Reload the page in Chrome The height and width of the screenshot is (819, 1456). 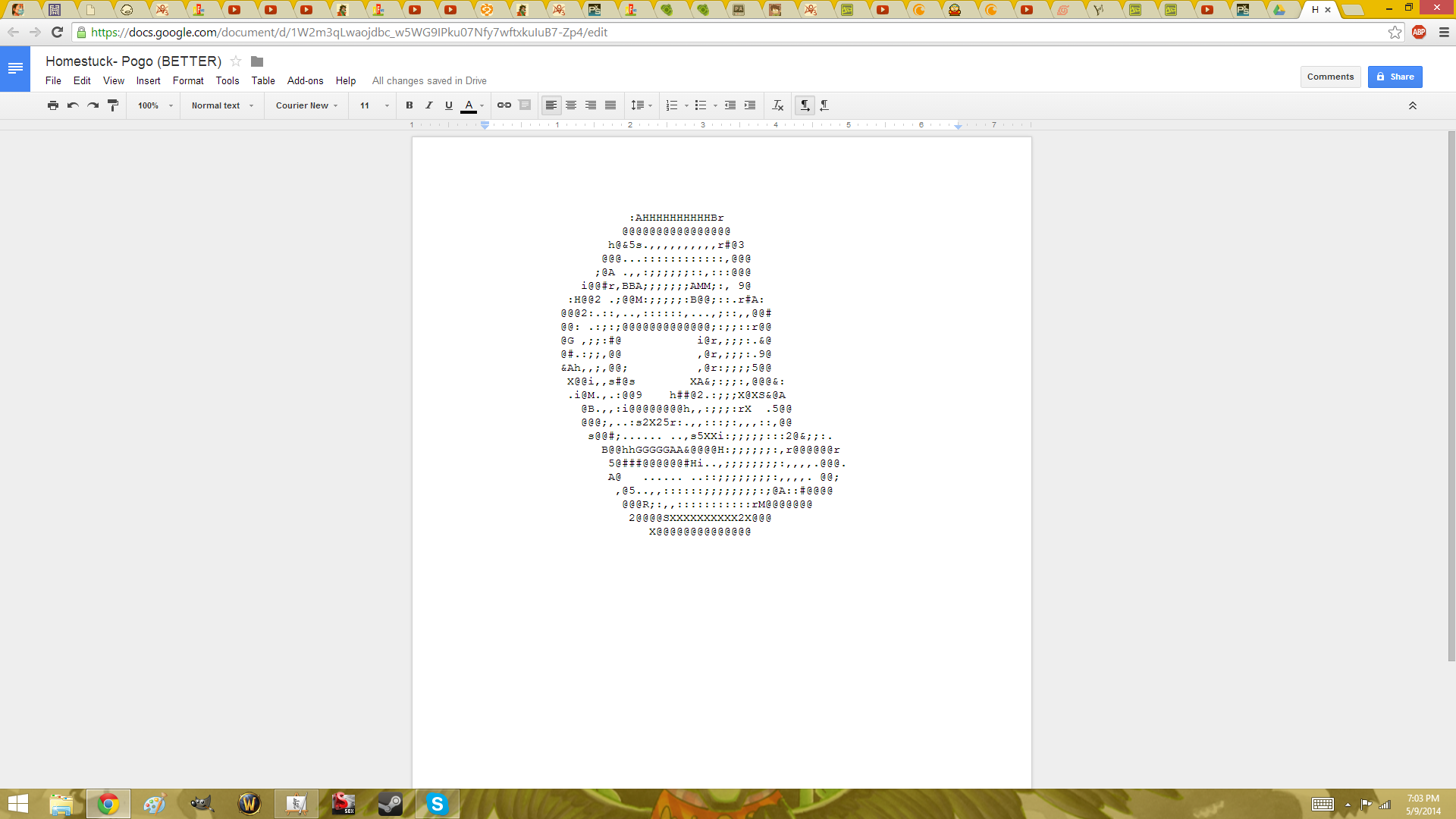click(57, 32)
